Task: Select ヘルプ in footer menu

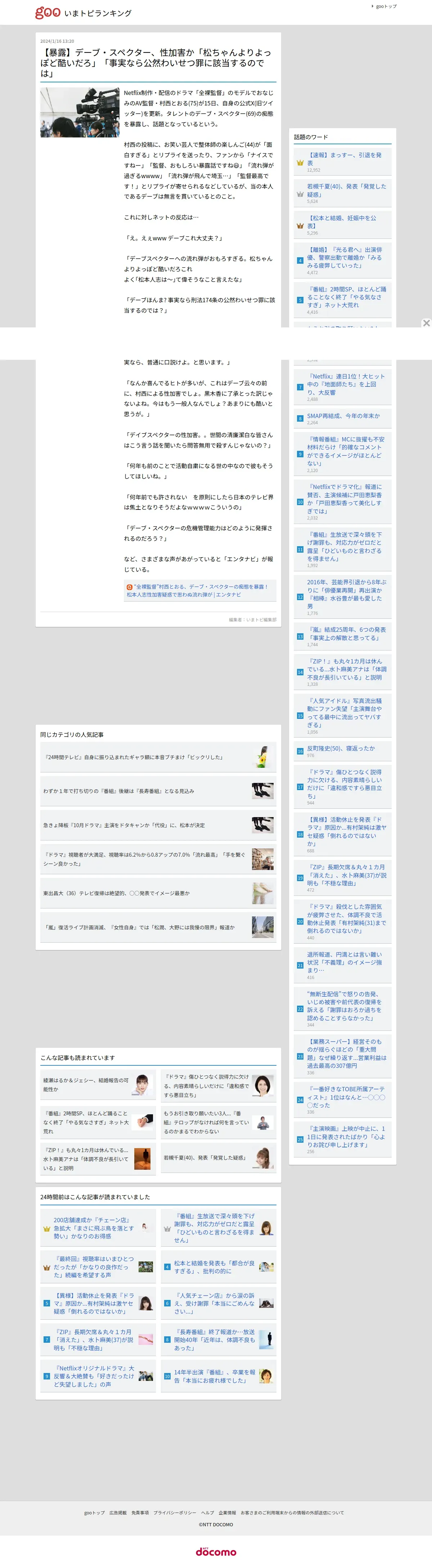Action: pos(208,1513)
